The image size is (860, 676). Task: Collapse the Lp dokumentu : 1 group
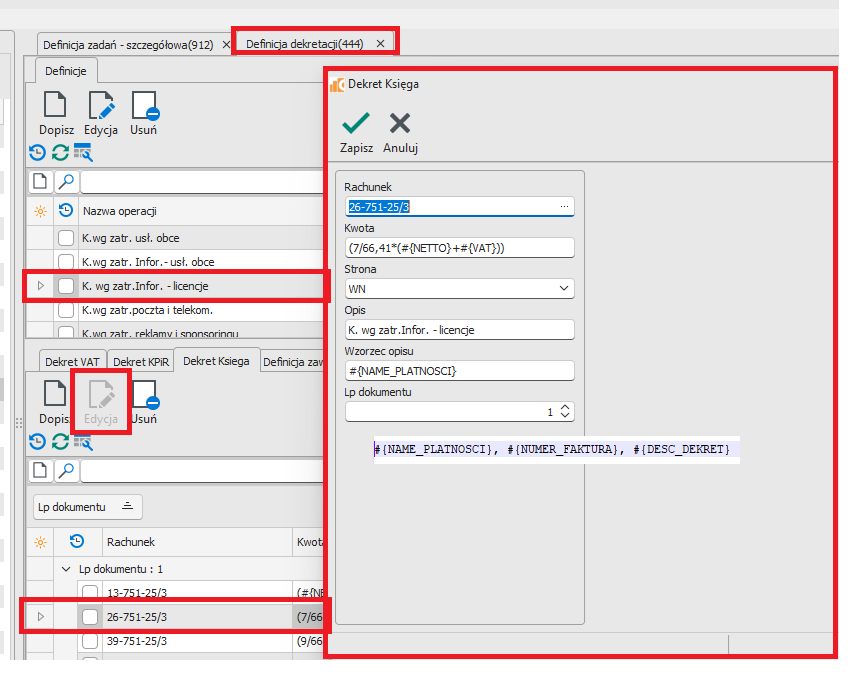pyautogui.click(x=67, y=568)
